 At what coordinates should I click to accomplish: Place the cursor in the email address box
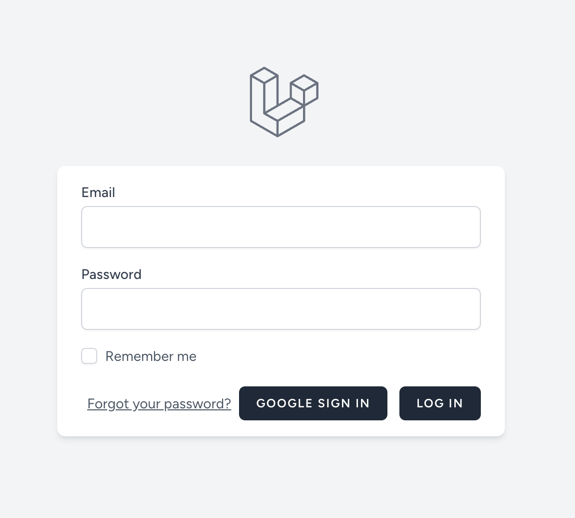tap(281, 227)
